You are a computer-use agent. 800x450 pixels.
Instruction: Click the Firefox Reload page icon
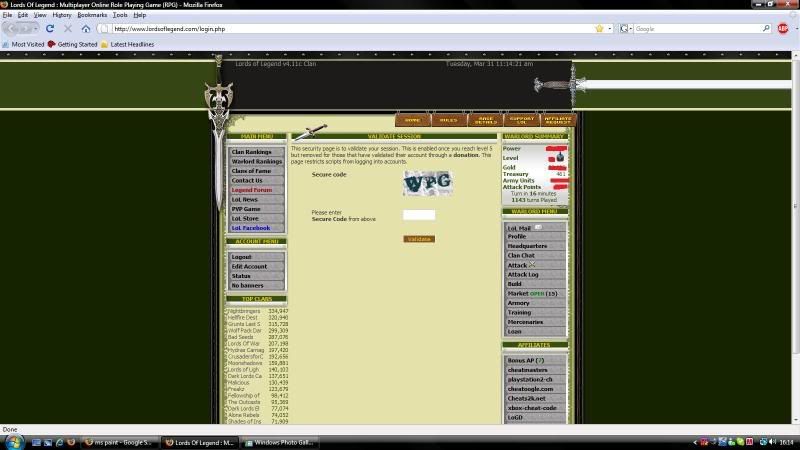pos(49,29)
